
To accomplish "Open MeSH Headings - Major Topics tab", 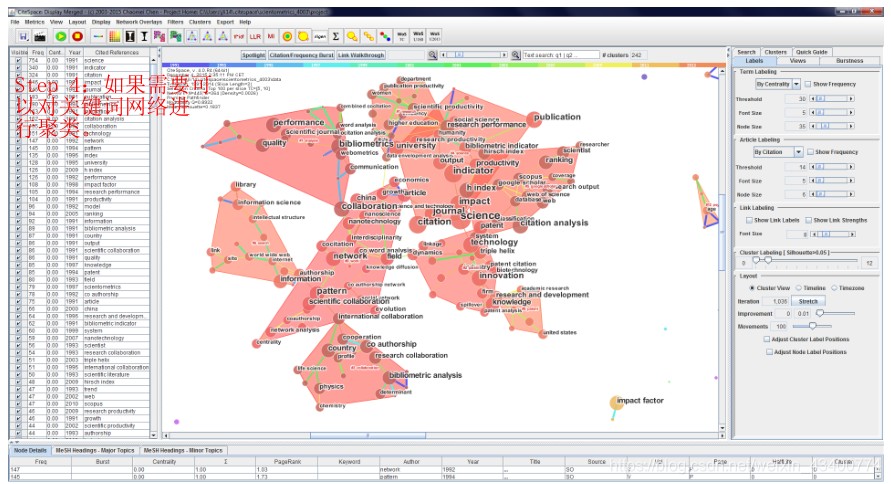I will [95, 450].
